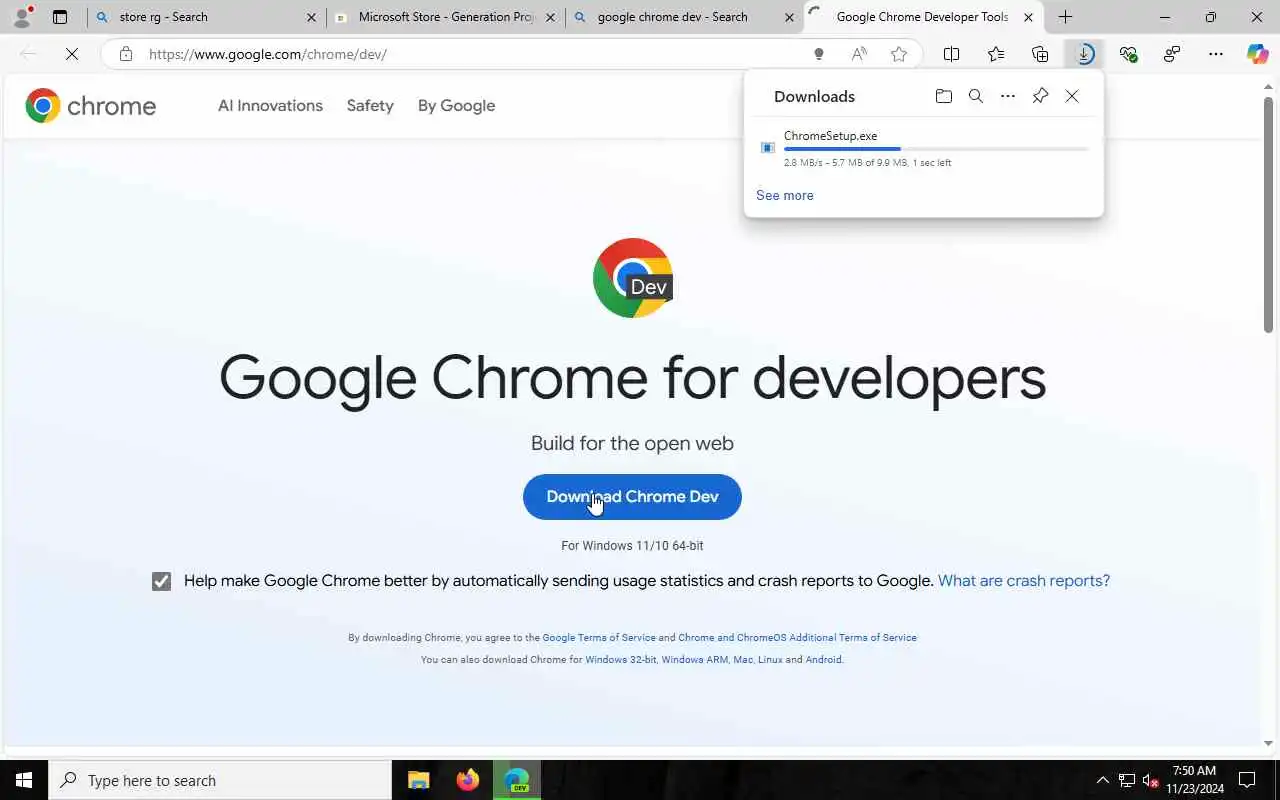The image size is (1280, 800).
Task: Add this page to favorites star
Action: point(899,54)
